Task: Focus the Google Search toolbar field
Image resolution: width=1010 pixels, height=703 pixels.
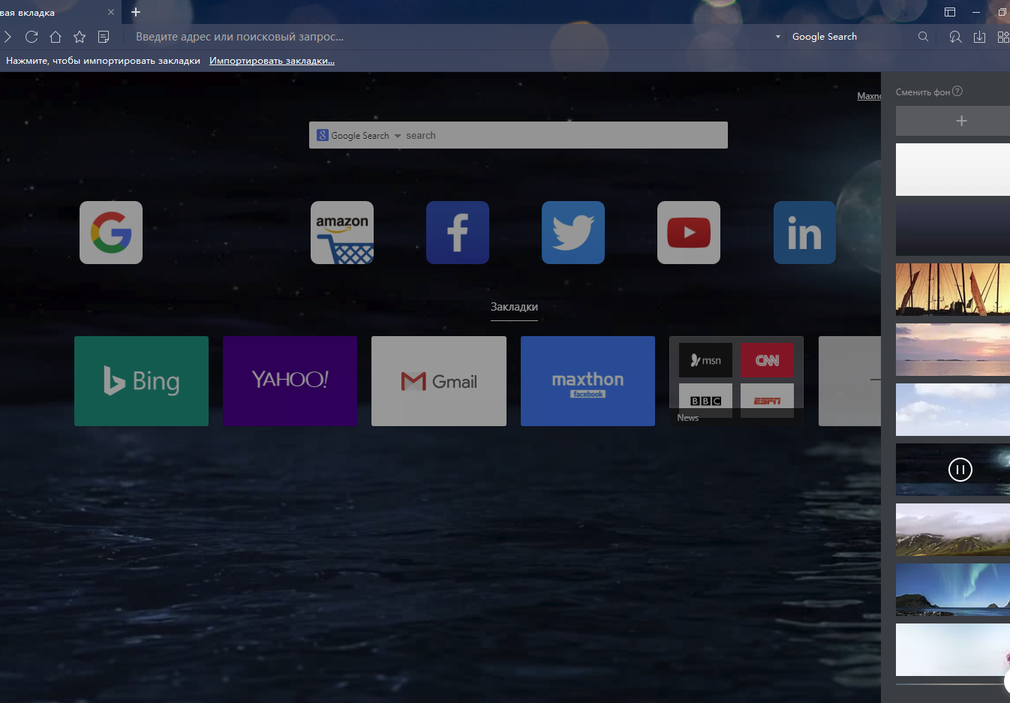Action: click(x=850, y=37)
